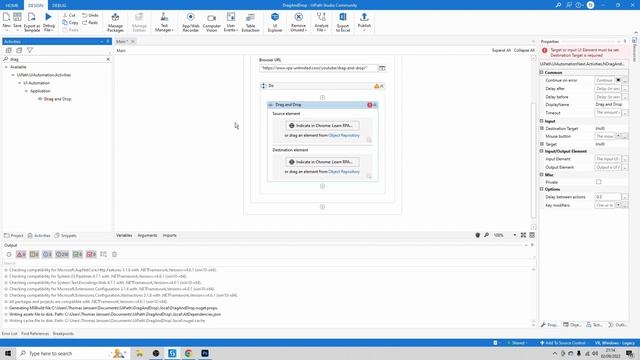Switch to the Project panel tab
Viewport: 640px width, 360px height.
[x=13, y=236]
